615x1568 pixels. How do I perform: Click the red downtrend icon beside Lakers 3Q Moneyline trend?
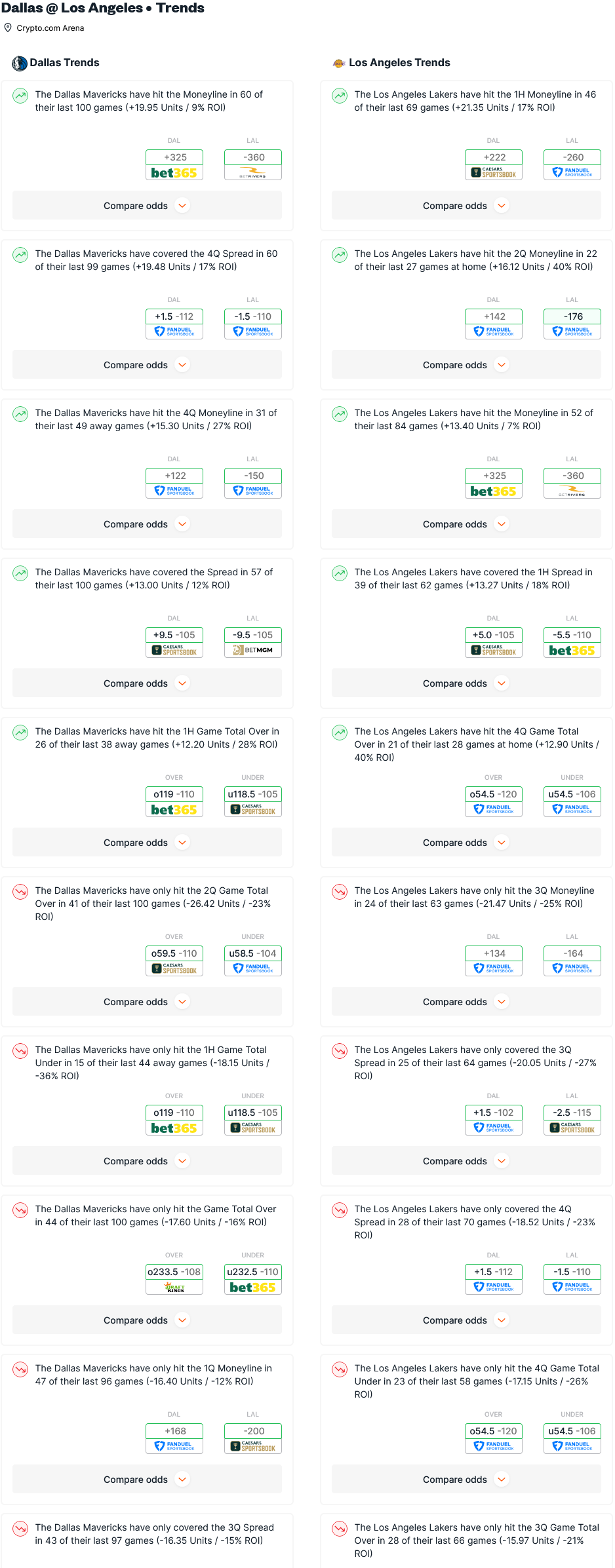point(340,892)
